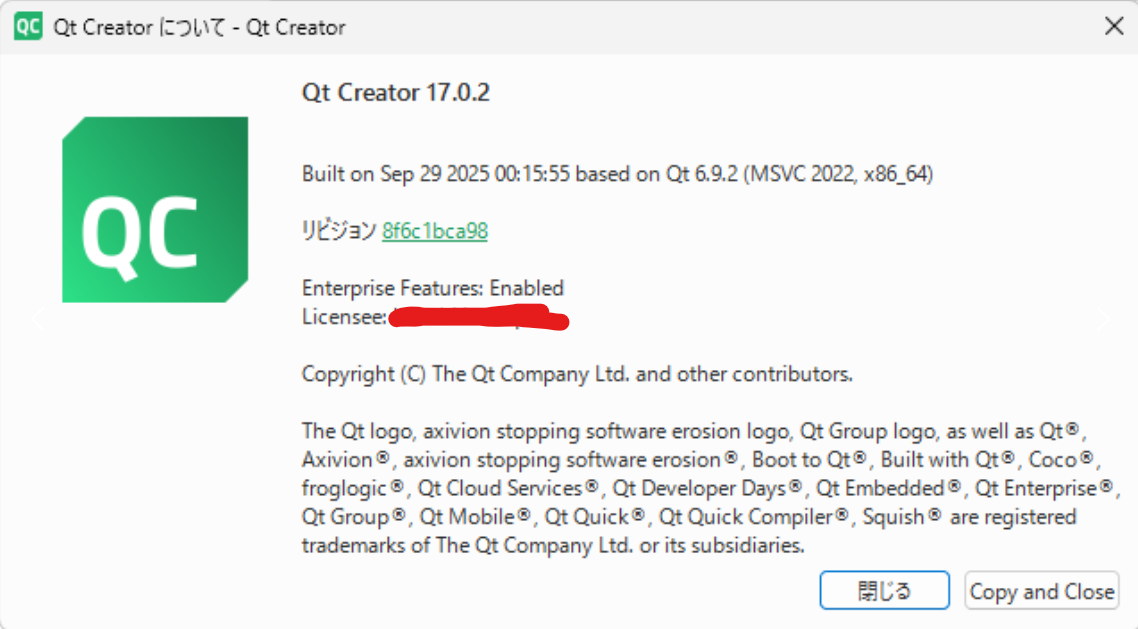Click the faint right chevron arrow
The image size is (1138, 629).
click(x=1104, y=319)
